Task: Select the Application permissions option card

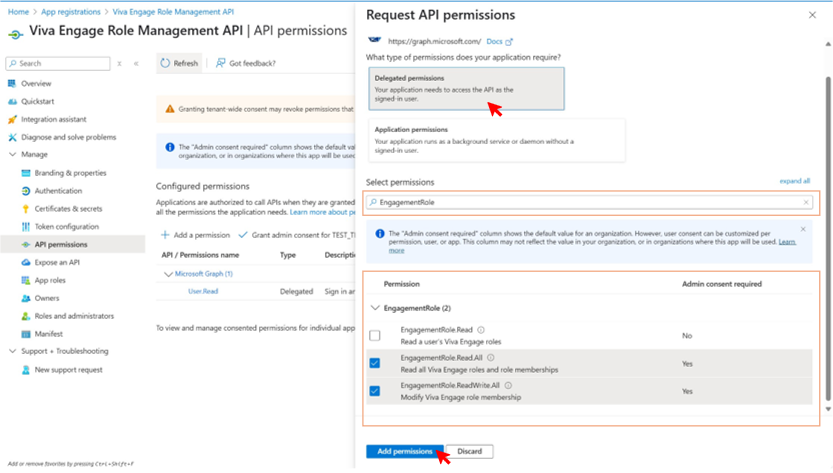Action: pyautogui.click(x=497, y=140)
